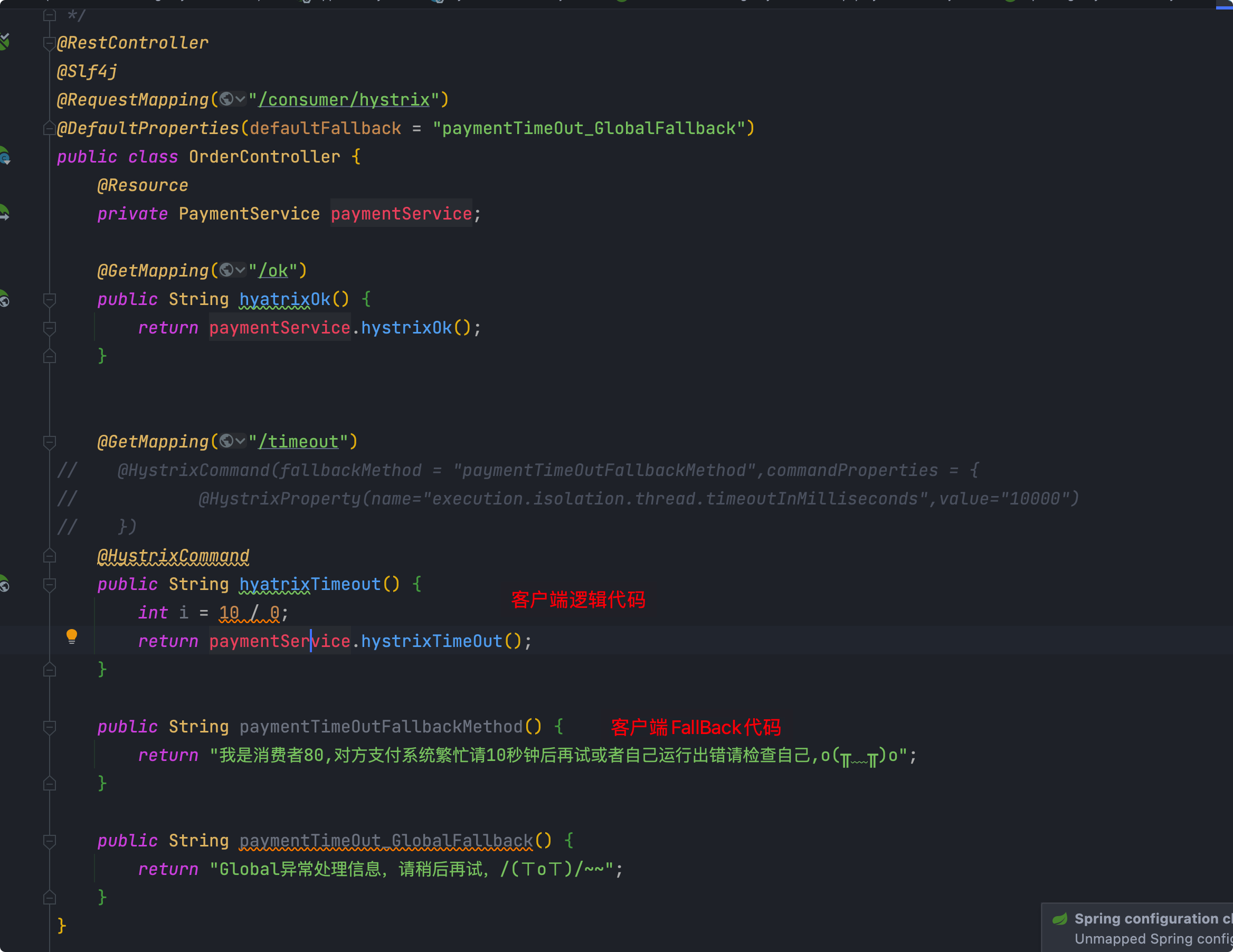1233x952 pixels.
Task: Click the endpoint gutter icon beside hyatrixOk method
Action: pos(4,299)
